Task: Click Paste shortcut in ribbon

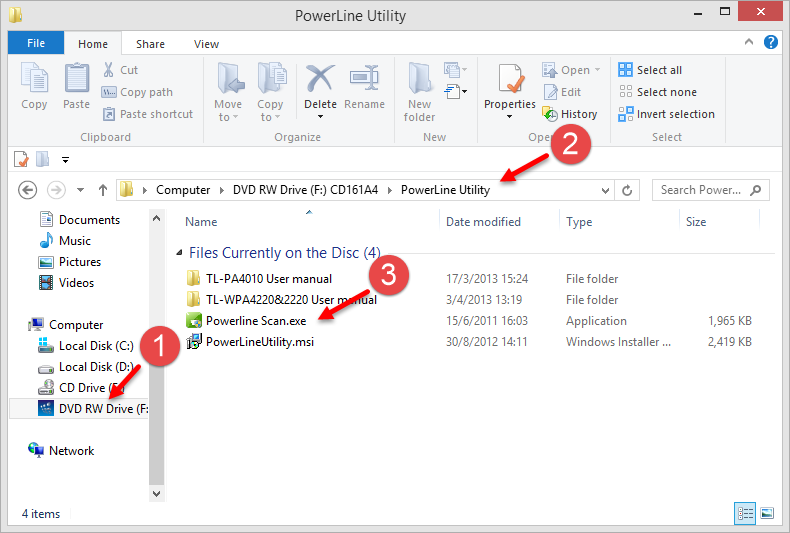Action: point(147,114)
